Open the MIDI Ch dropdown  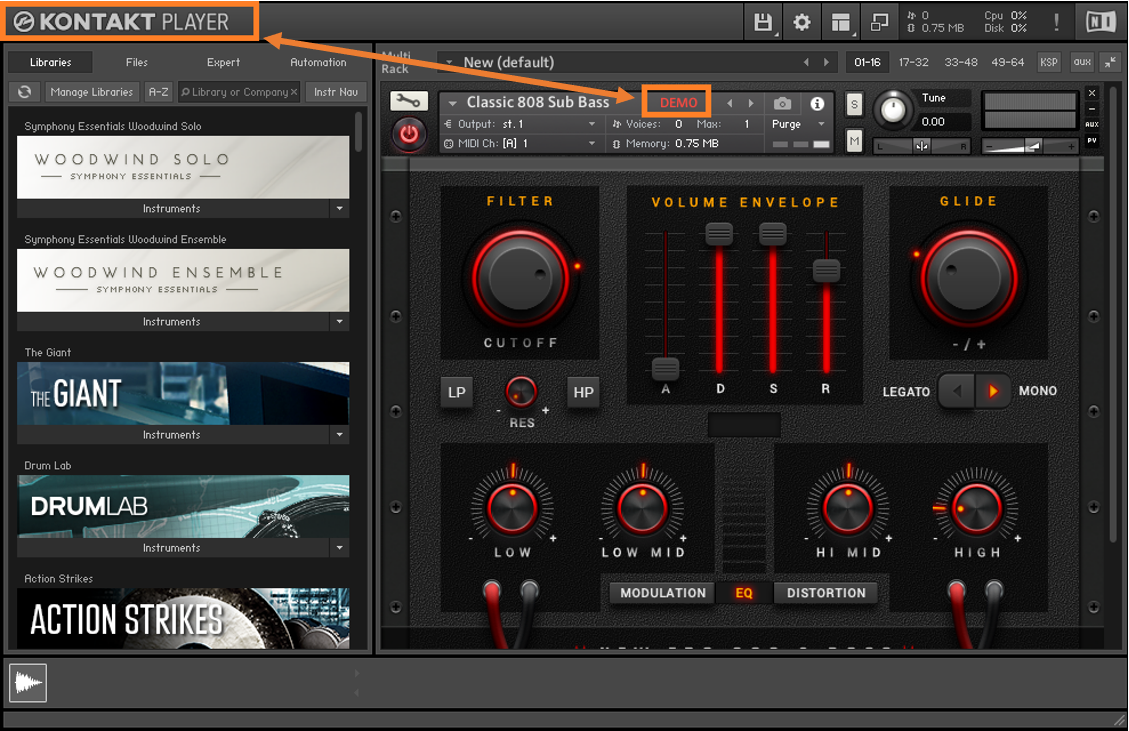click(x=520, y=143)
